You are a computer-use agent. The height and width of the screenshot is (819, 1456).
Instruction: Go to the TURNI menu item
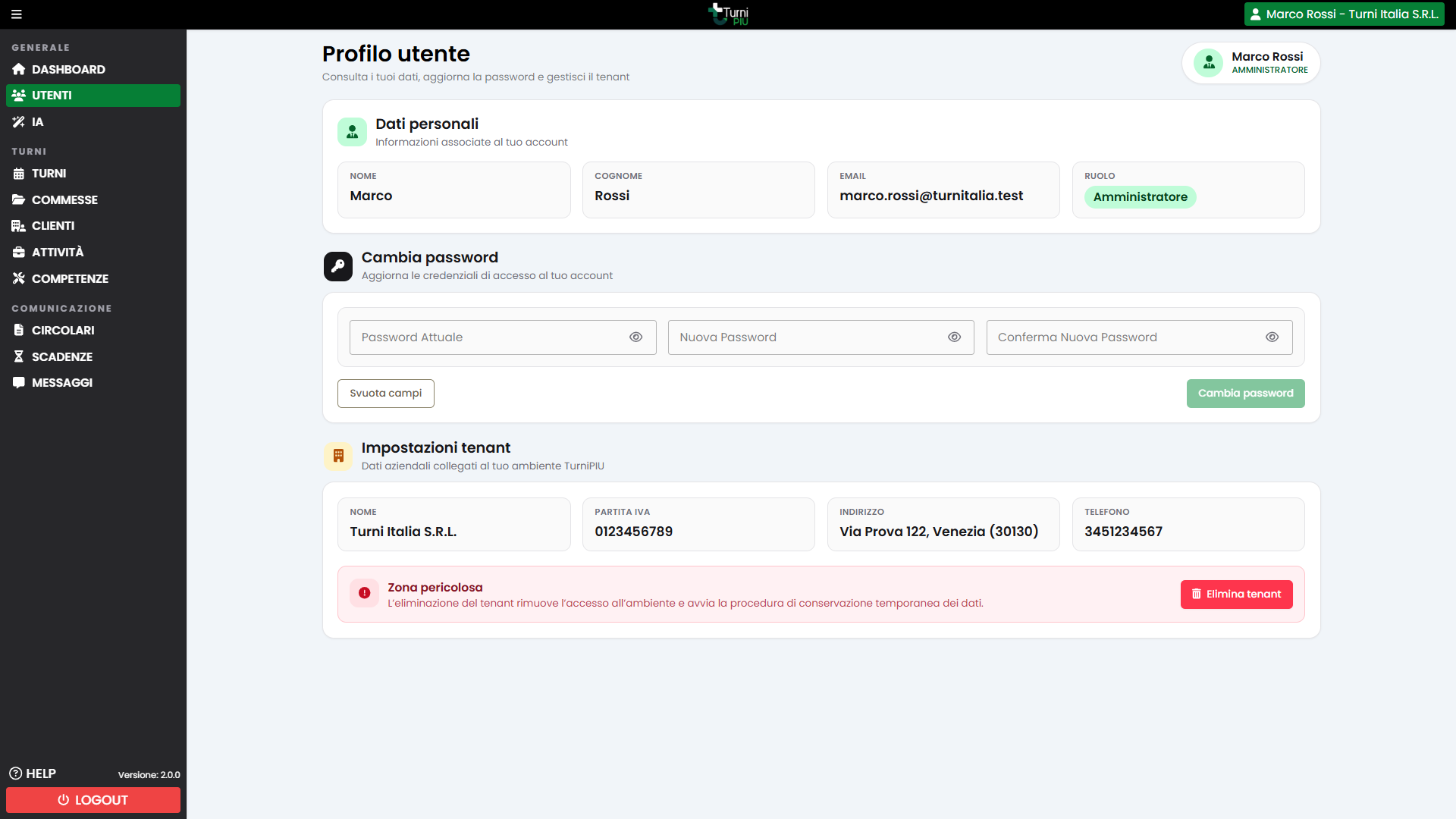tap(93, 174)
